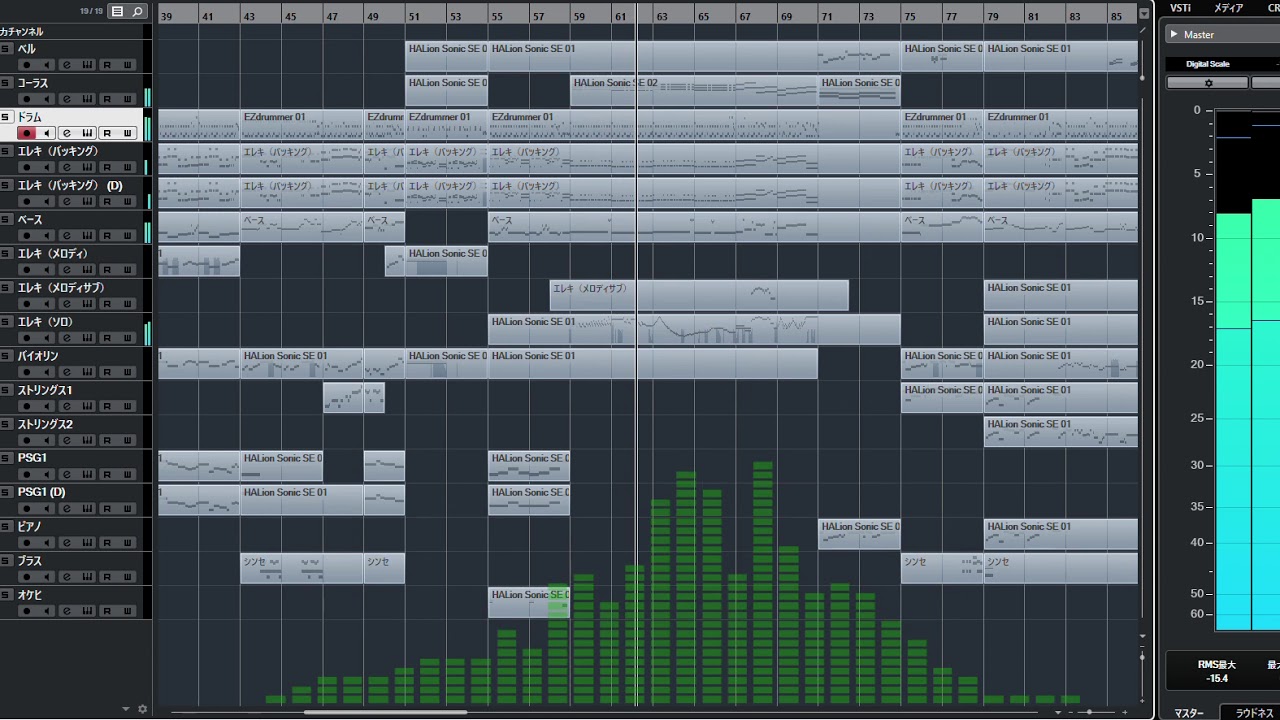Solo the ベル track

pos(6,49)
